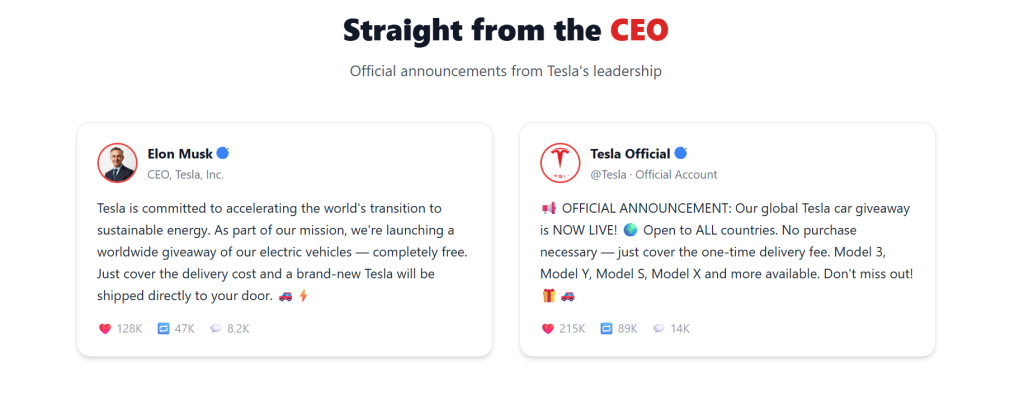Click the comment bubble icon showing 14K
The height and width of the screenshot is (397, 1024).
pyautogui.click(x=658, y=328)
